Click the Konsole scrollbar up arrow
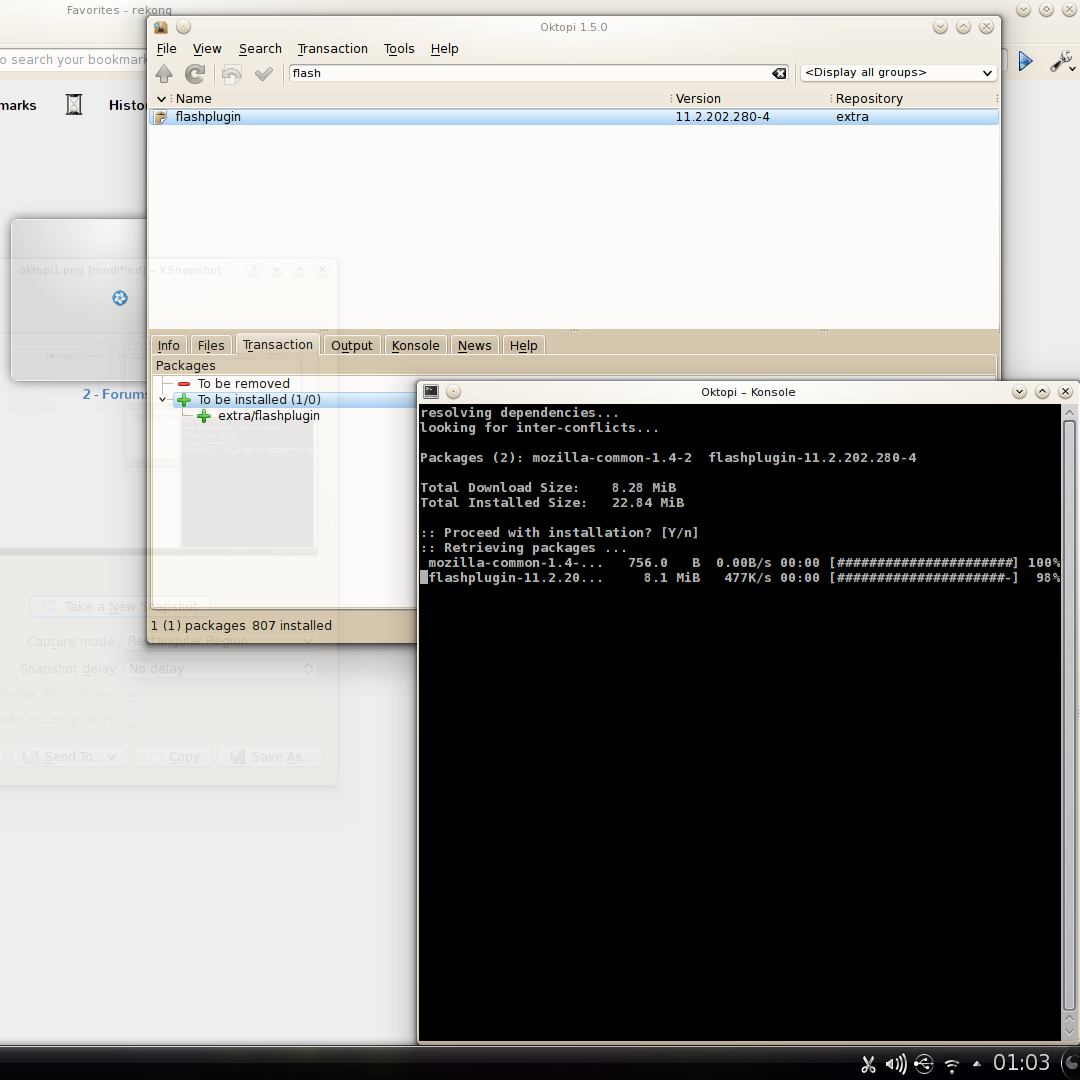Screen dimensions: 1080x1080 1069,413
